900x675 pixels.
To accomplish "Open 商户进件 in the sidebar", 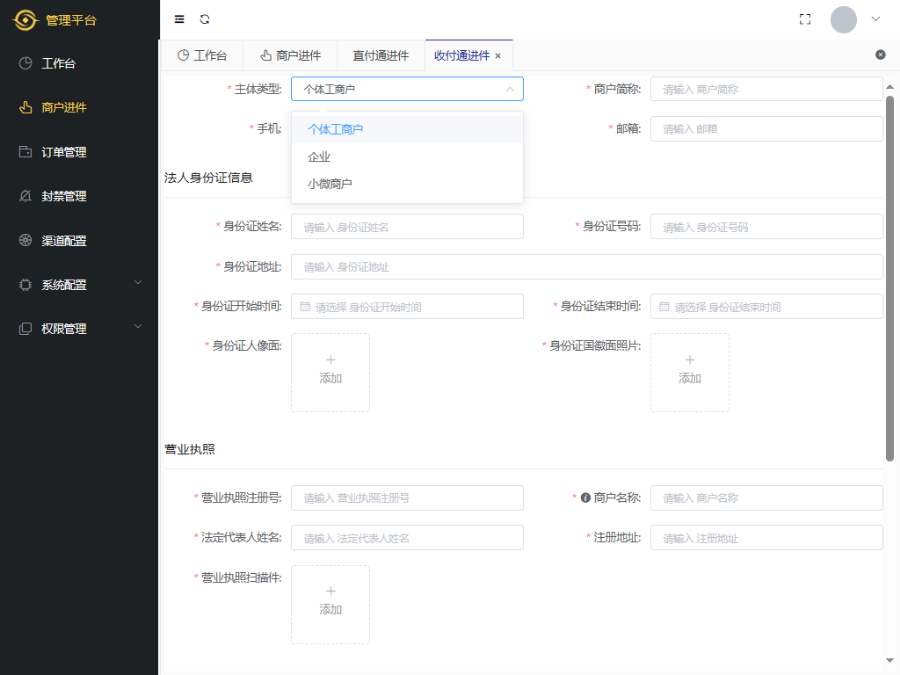I will point(79,107).
